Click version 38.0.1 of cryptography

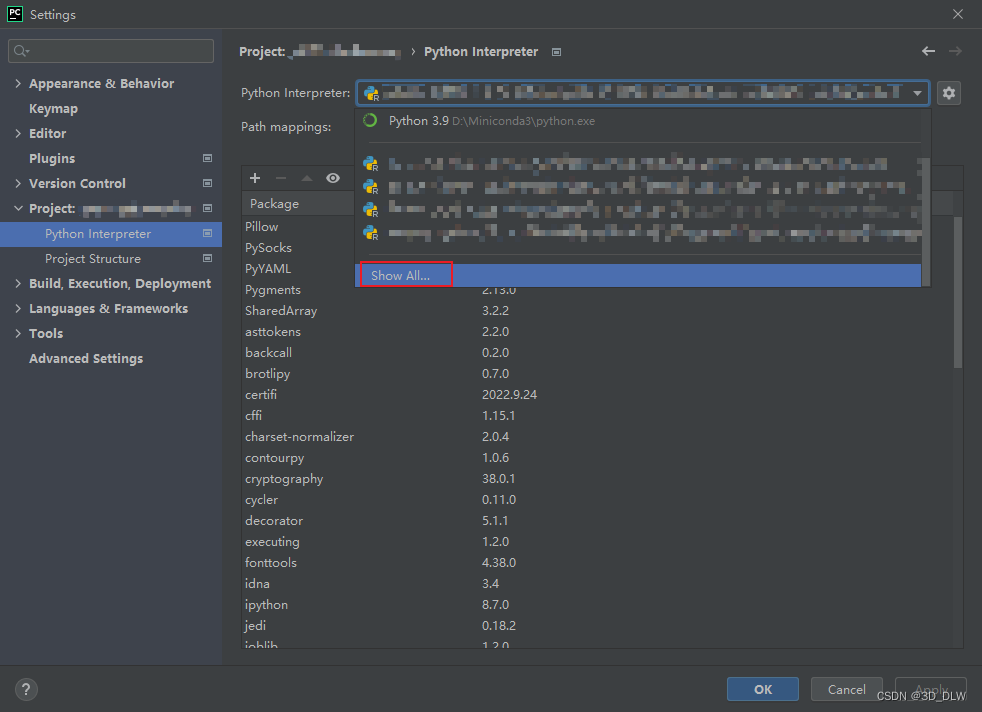point(499,478)
